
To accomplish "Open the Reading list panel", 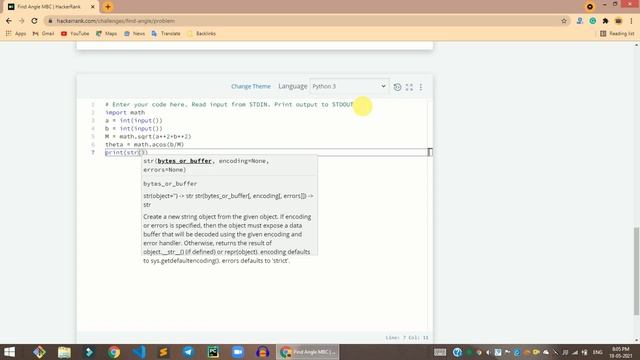I will pyautogui.click(x=617, y=33).
